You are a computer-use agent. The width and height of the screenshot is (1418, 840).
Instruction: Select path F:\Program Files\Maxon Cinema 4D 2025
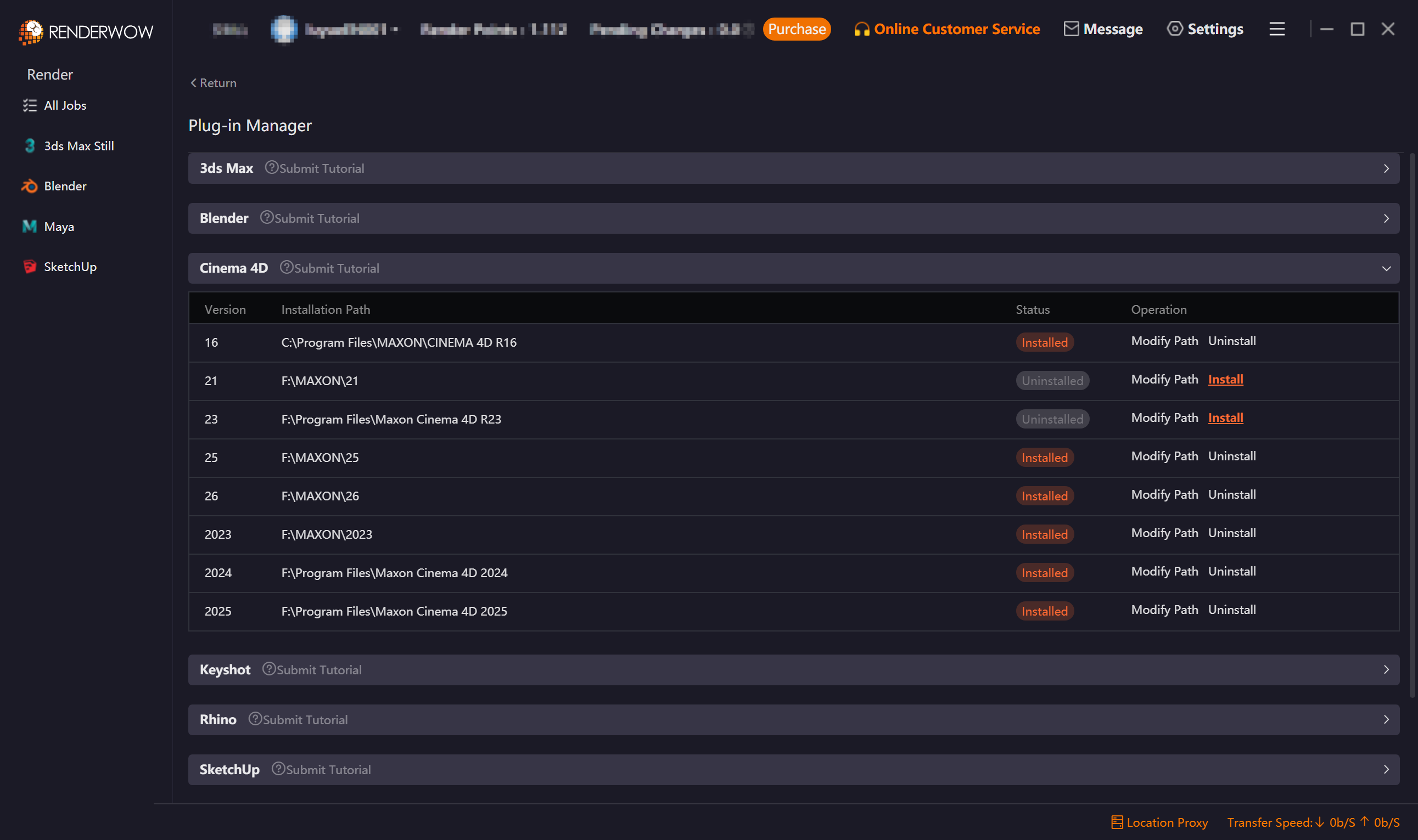[394, 611]
